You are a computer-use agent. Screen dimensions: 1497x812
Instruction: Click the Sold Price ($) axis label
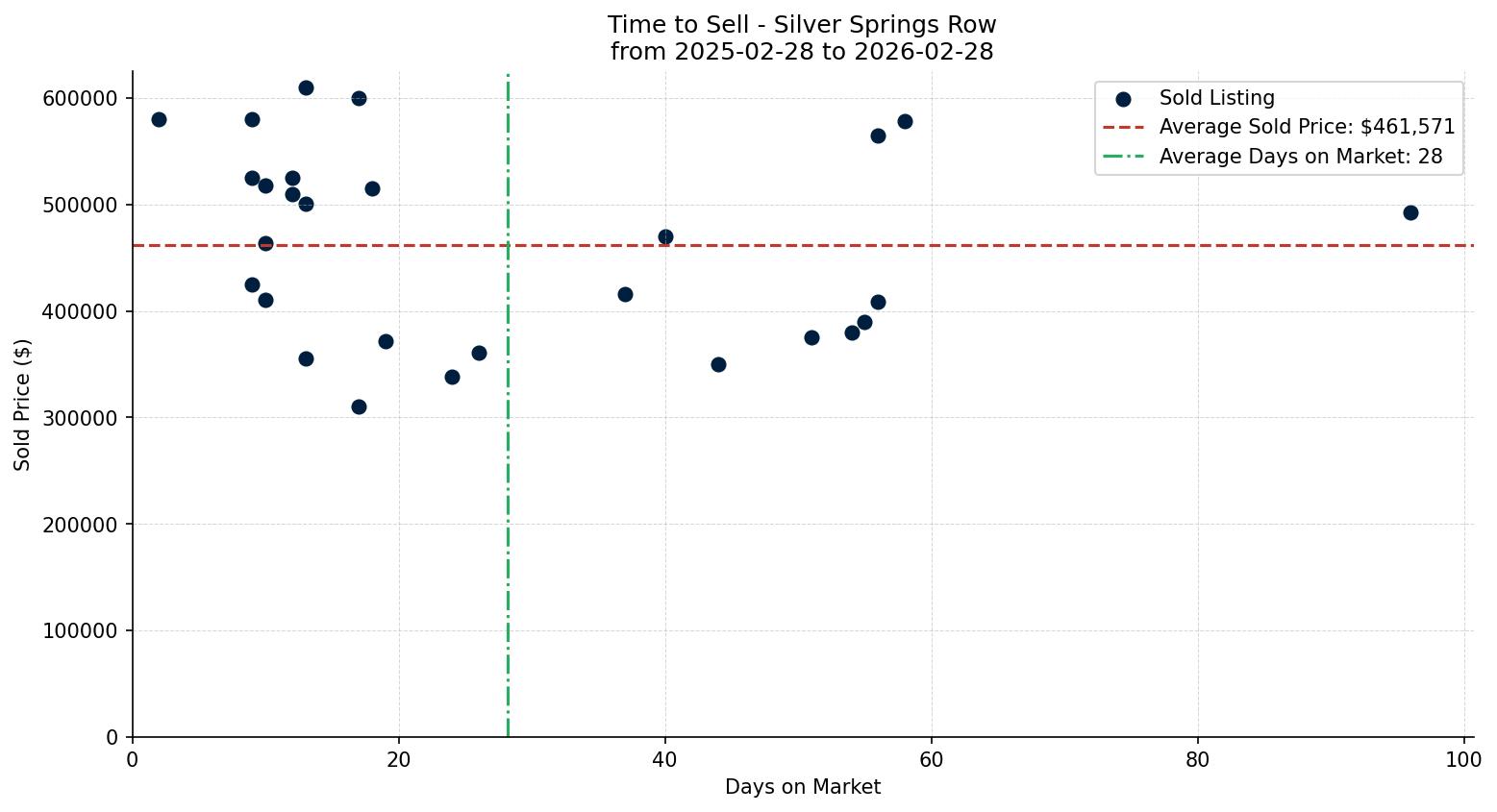click(23, 405)
